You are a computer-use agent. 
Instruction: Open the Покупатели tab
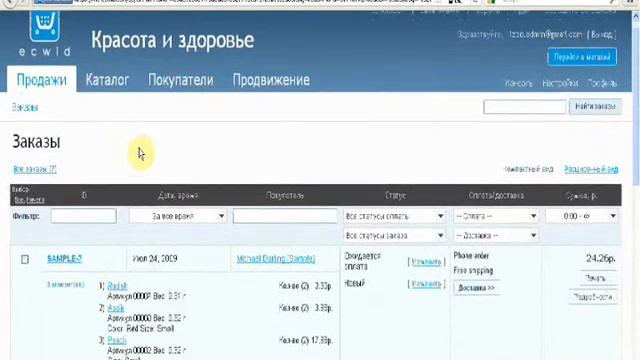[181, 80]
